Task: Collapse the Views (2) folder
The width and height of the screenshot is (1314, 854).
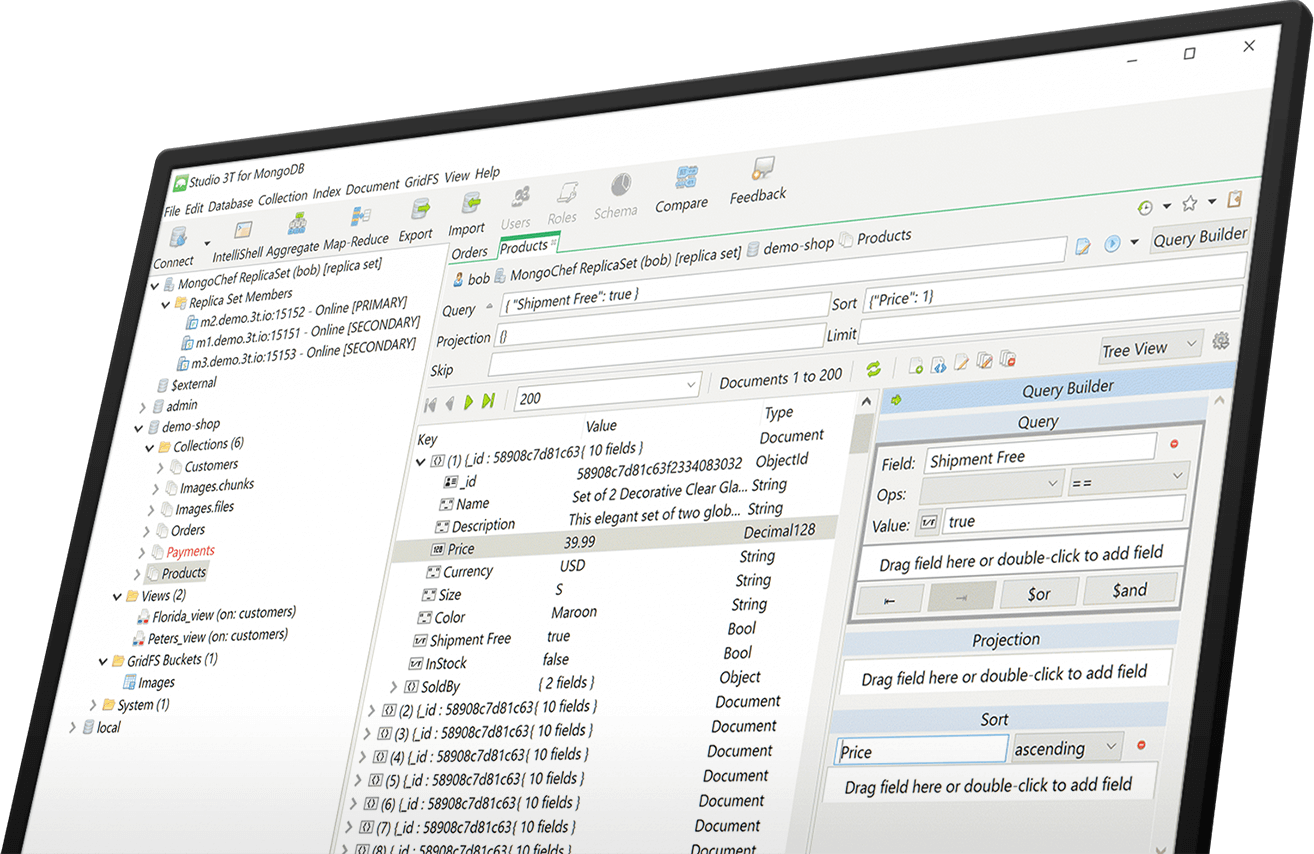Action: (117, 597)
